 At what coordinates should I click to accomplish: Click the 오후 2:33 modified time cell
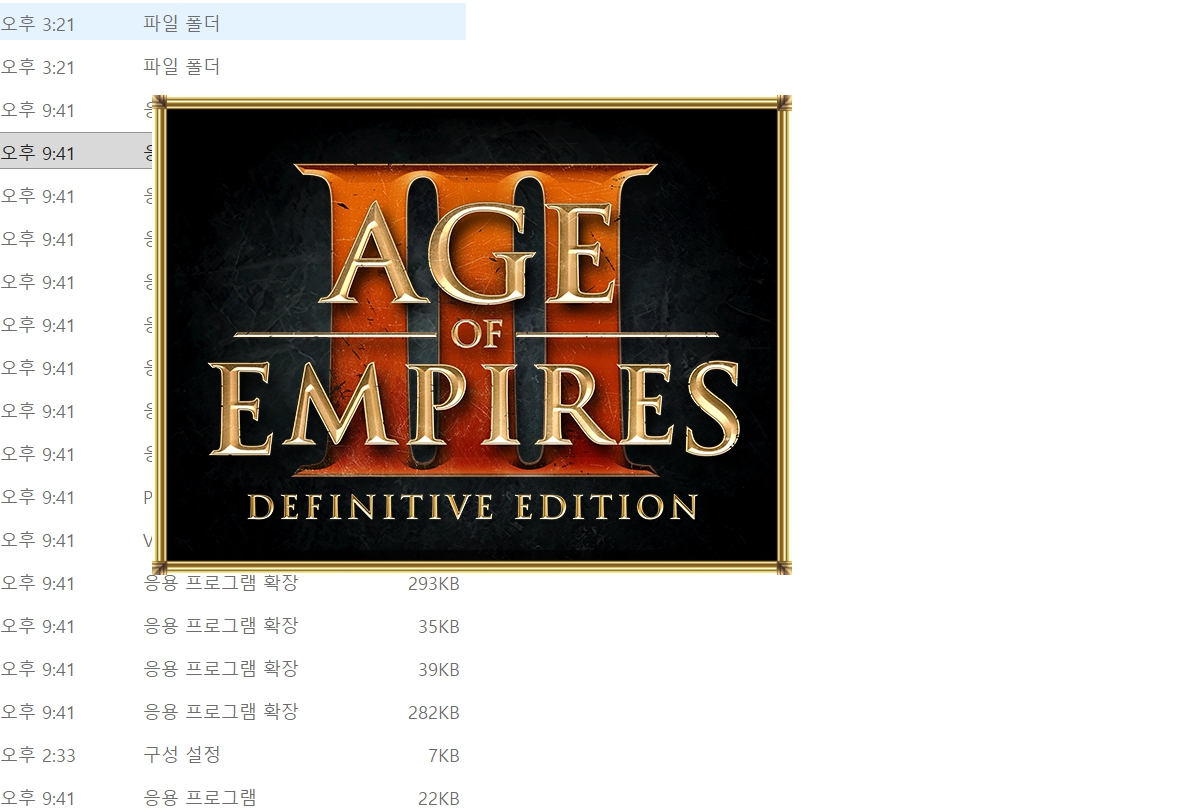[x=38, y=756]
